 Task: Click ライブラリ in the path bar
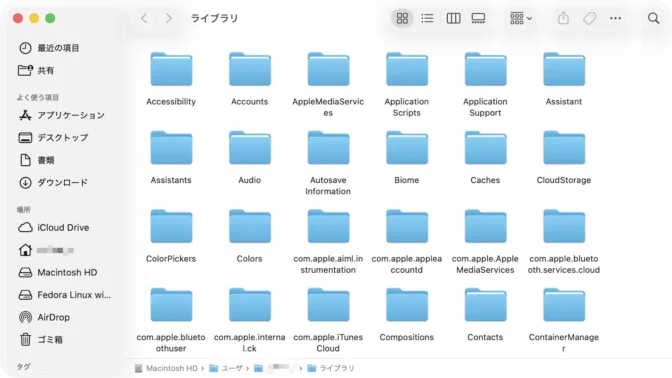[x=331, y=368]
